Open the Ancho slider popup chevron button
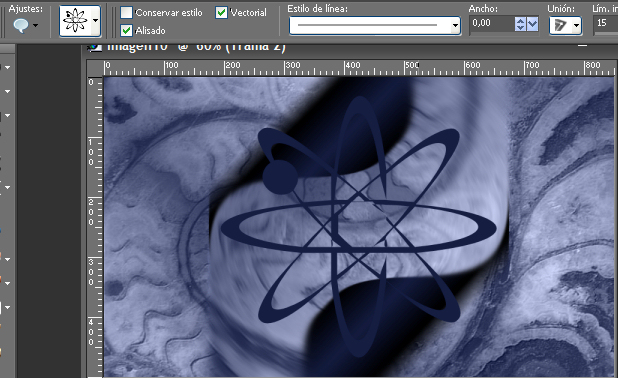Viewport: 618px width, 378px height. pyautogui.click(x=532, y=24)
